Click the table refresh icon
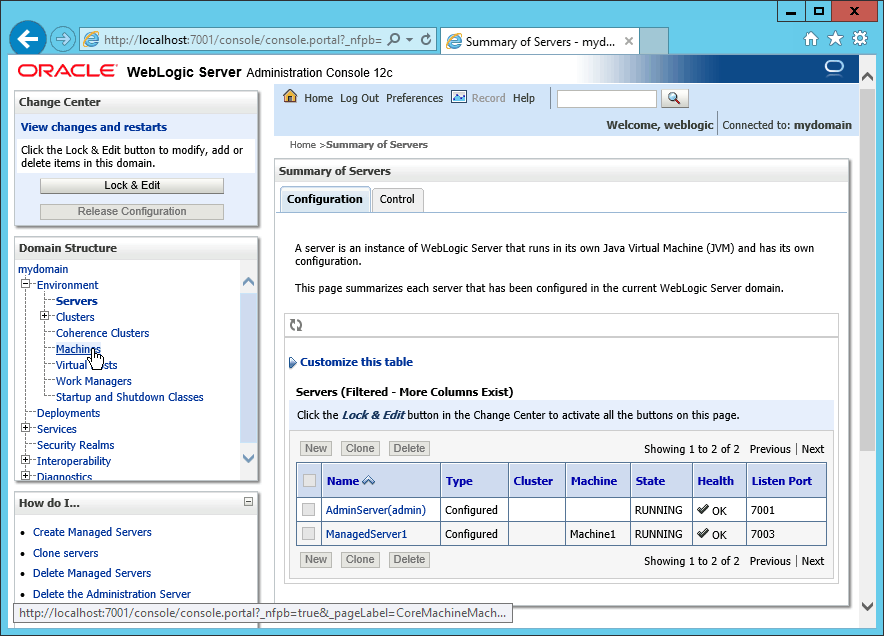Viewport: 884px width, 636px height. (x=296, y=325)
